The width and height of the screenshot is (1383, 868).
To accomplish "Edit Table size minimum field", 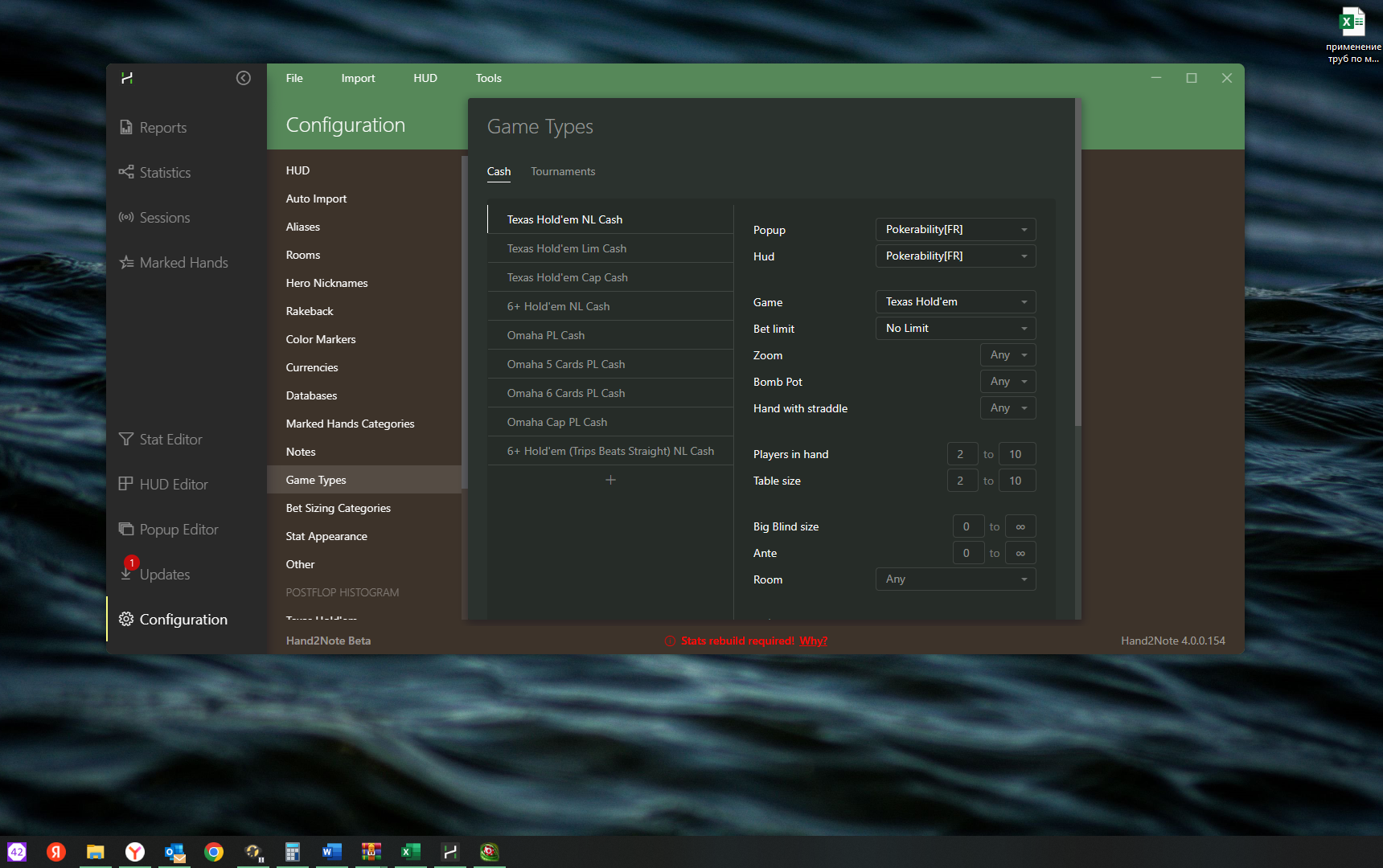I will (962, 481).
